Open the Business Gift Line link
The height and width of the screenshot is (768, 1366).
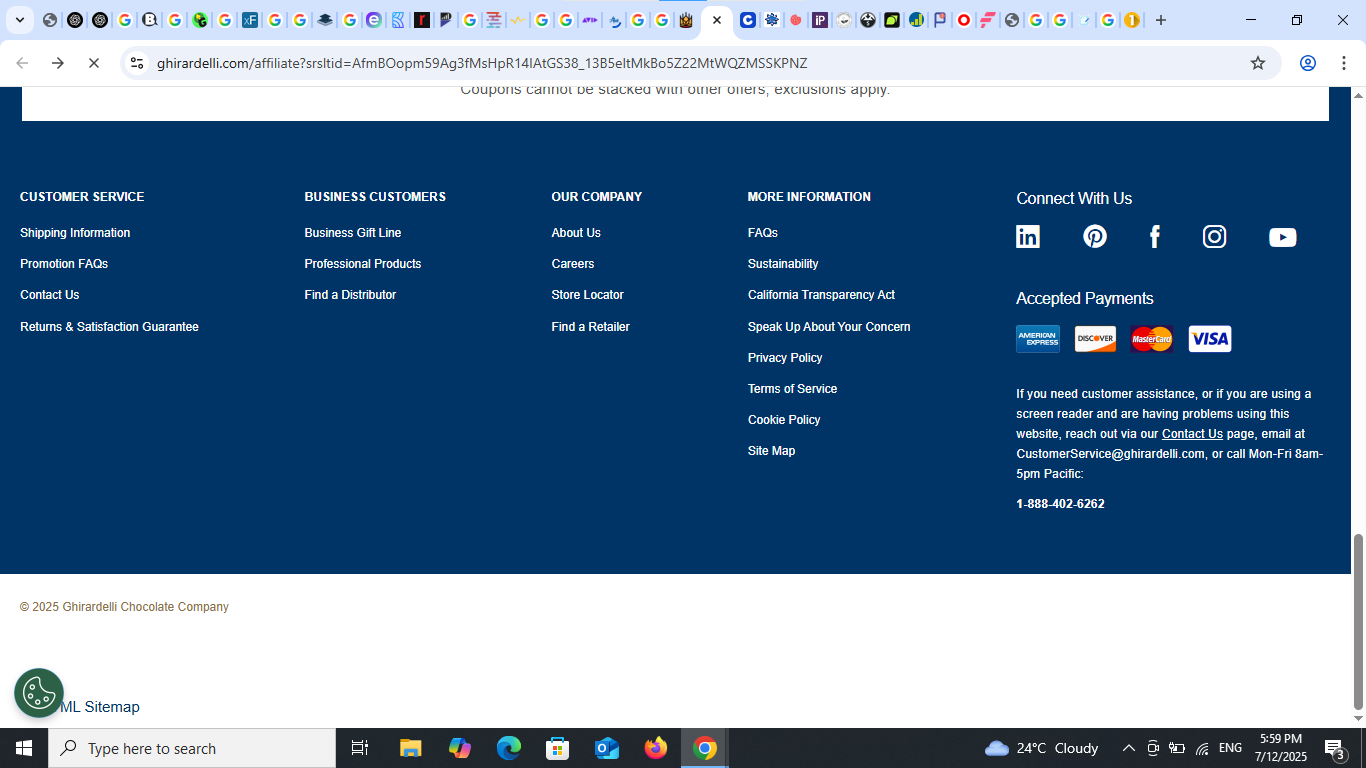[x=353, y=233]
